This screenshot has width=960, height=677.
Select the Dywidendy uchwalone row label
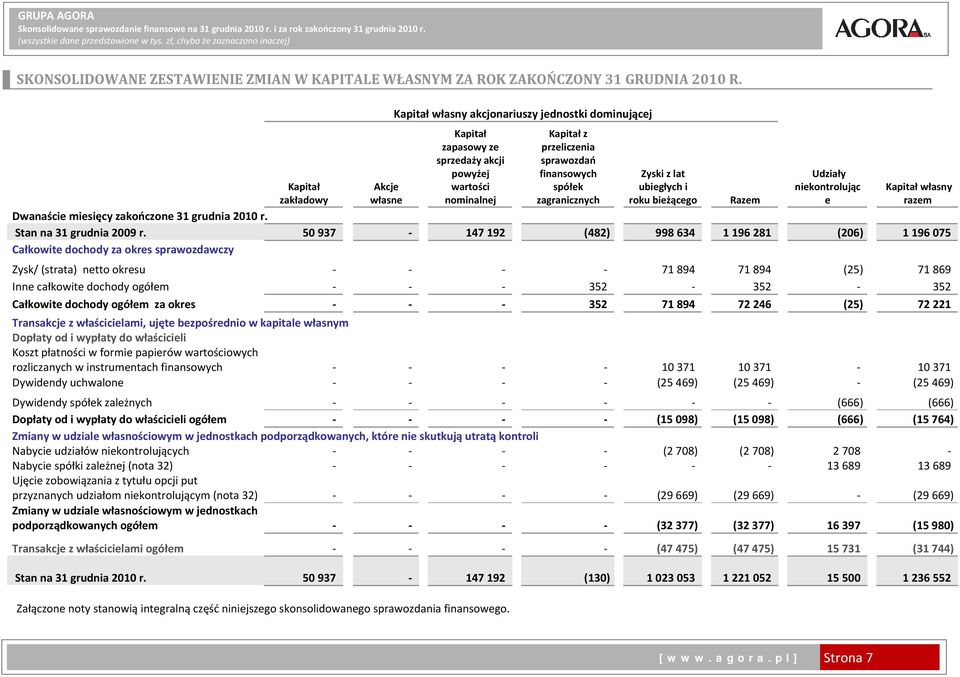pos(67,383)
